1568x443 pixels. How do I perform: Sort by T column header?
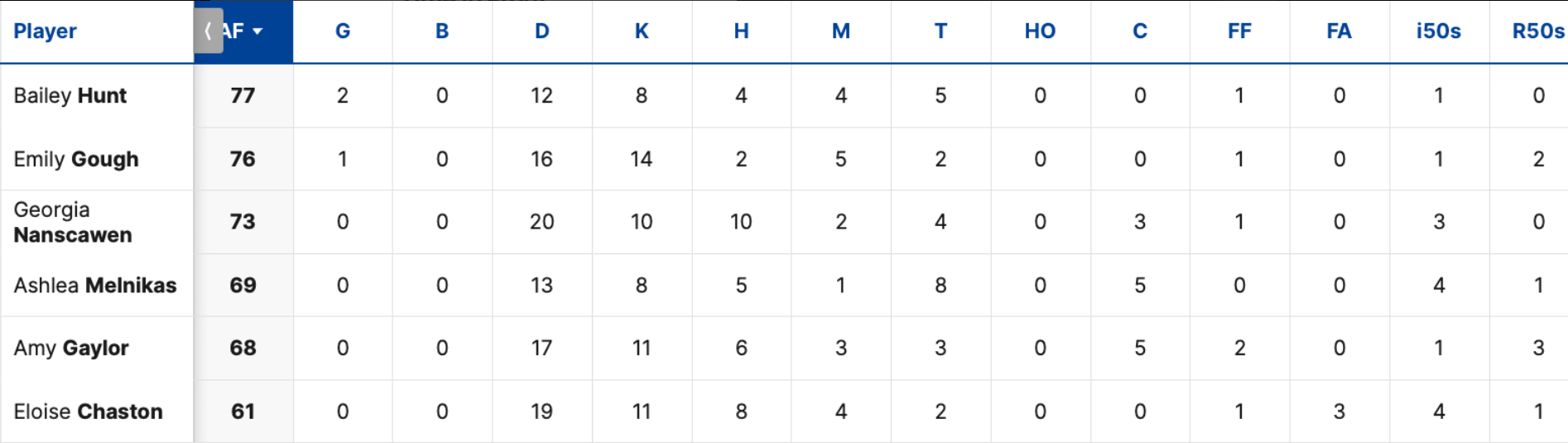pos(940,31)
